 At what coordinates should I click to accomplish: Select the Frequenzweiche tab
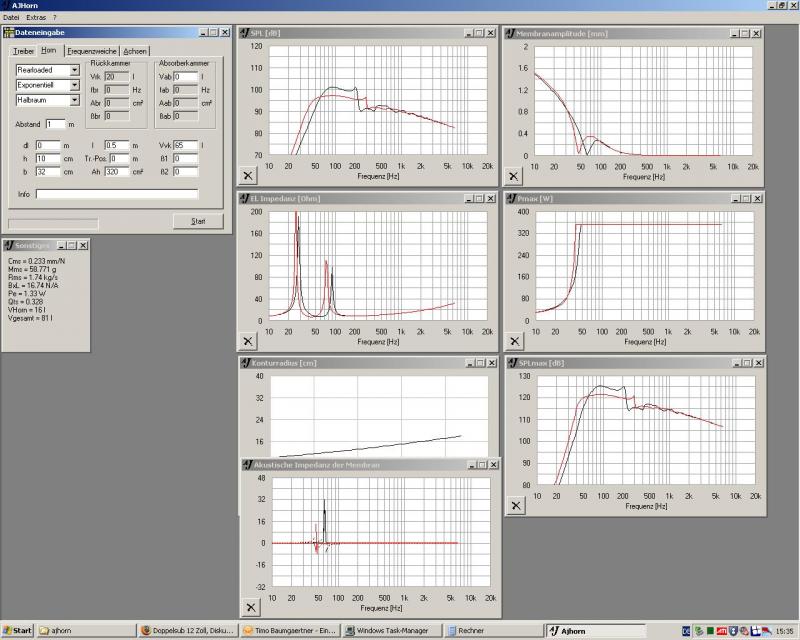pos(92,51)
